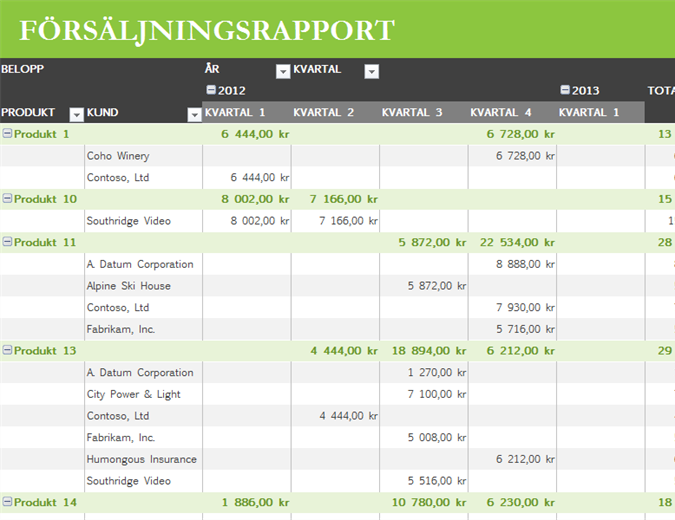Open the KUND filter dropdown
Screen dimensions: 675x520
[195, 115]
